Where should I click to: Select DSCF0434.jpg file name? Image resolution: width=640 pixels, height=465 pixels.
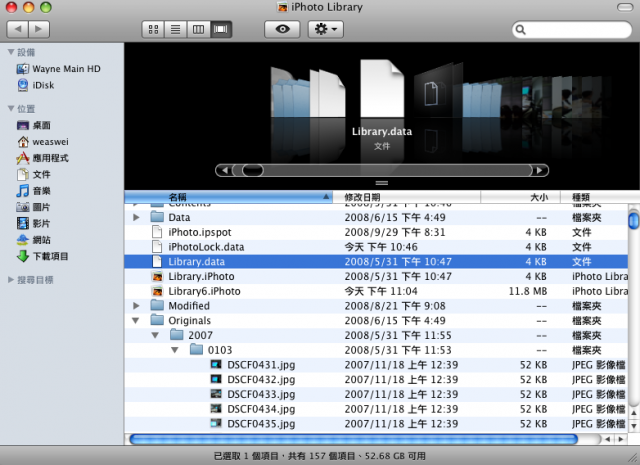pyautogui.click(x=261, y=409)
